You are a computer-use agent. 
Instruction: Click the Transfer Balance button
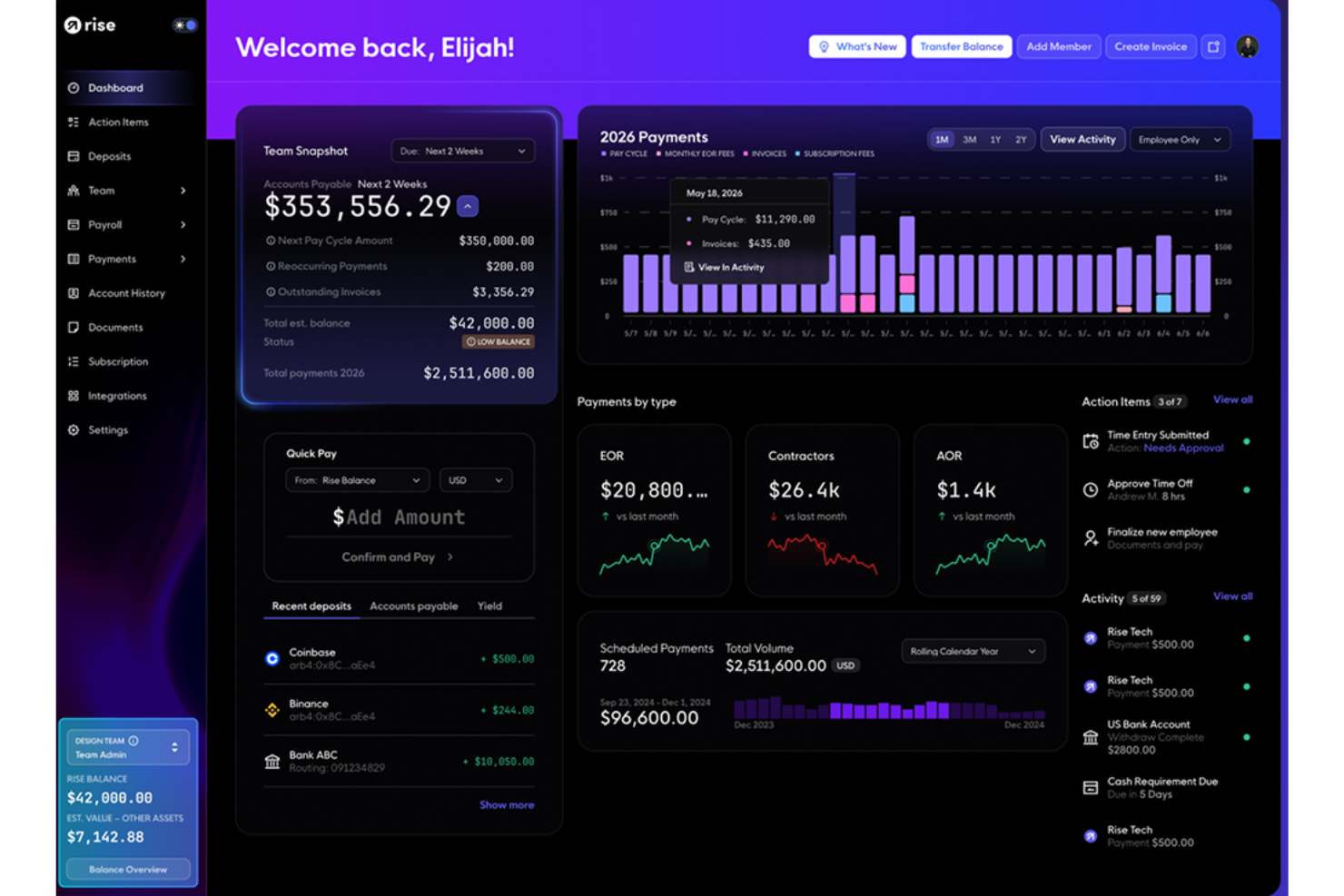[961, 47]
